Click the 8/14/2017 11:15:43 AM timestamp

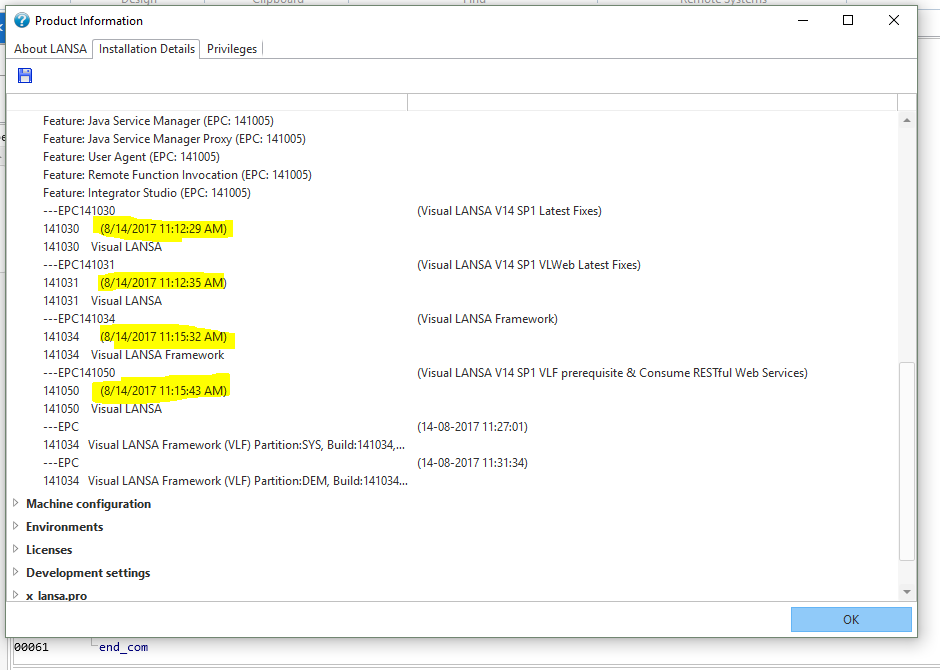[163, 391]
